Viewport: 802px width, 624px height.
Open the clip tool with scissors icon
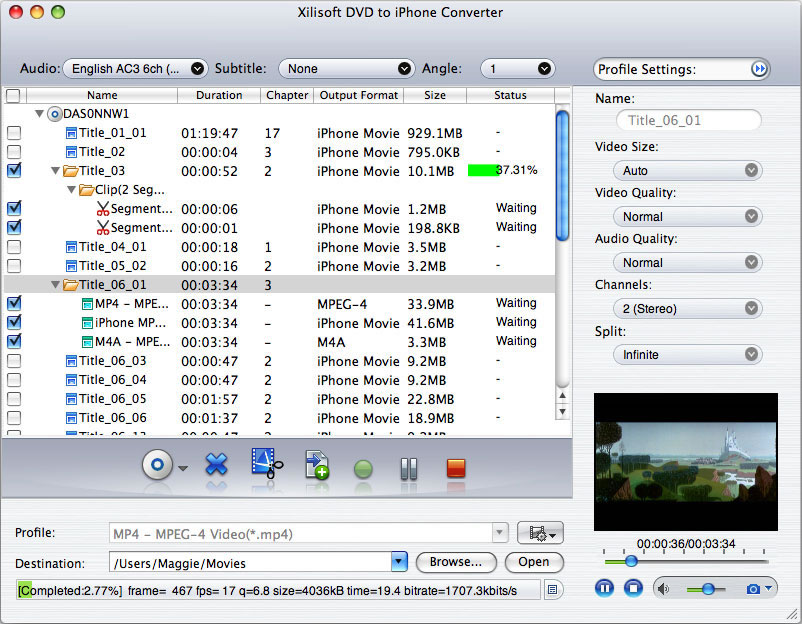click(266, 466)
